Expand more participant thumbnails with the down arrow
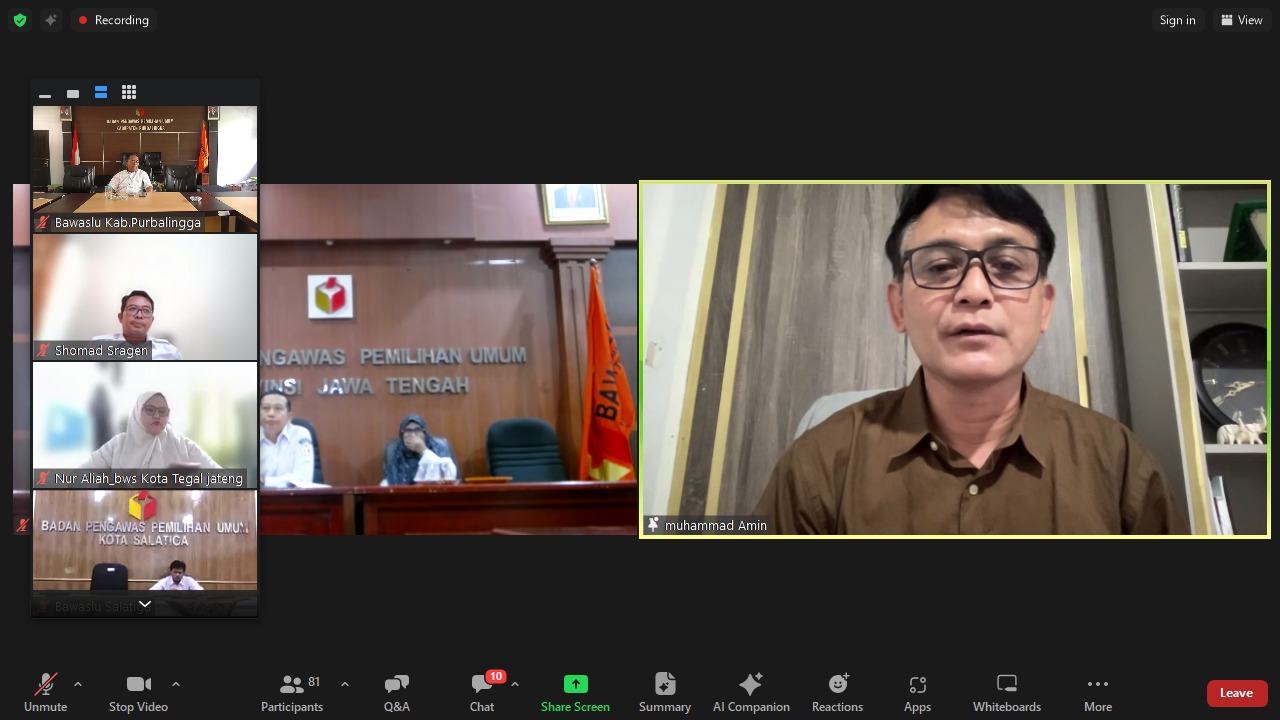 click(x=145, y=604)
